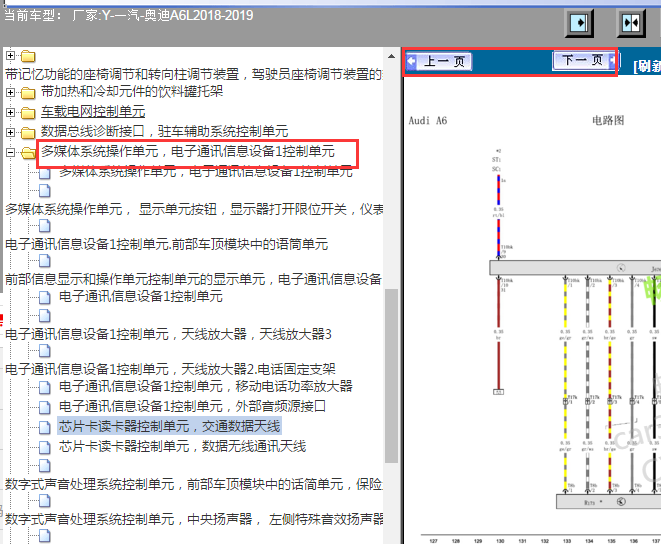
Task: Click the grey control unit bar in diagram
Action: [x=575, y=268]
